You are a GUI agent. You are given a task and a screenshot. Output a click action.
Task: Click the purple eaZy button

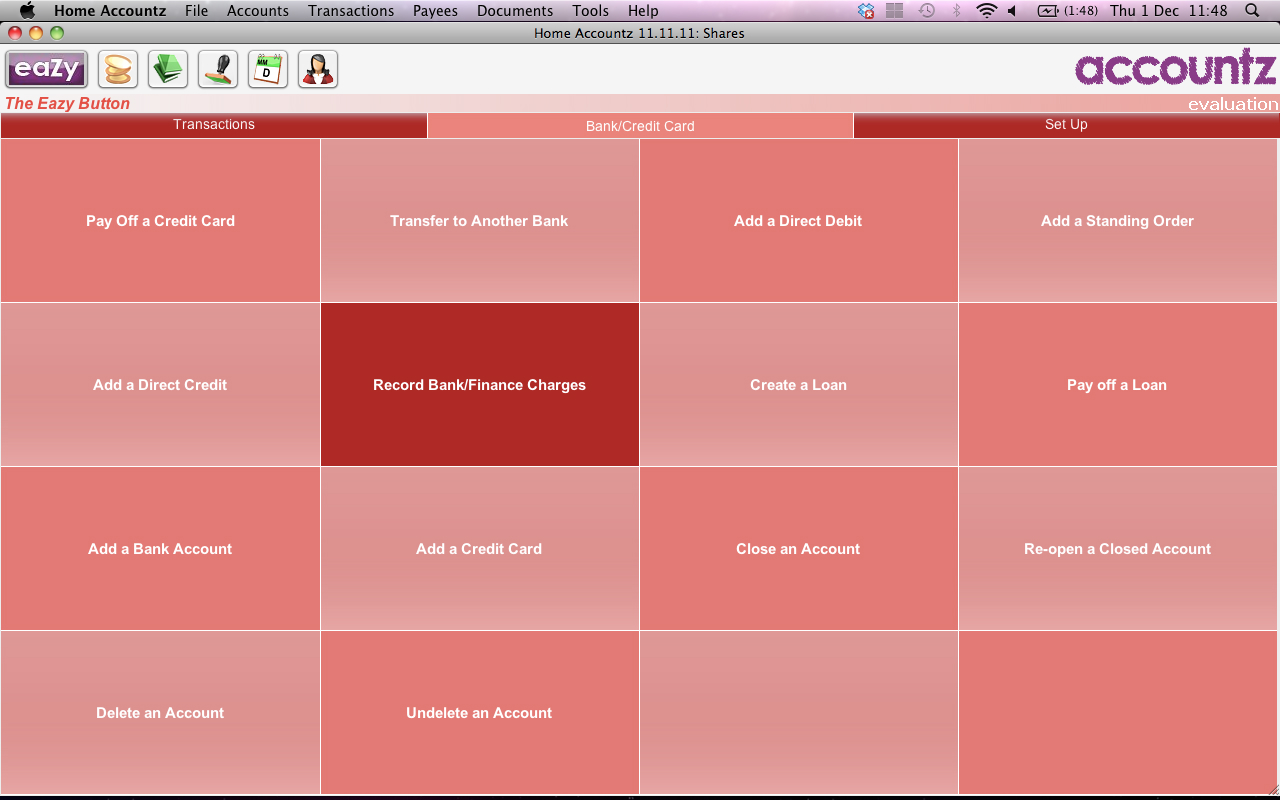[x=46, y=70]
